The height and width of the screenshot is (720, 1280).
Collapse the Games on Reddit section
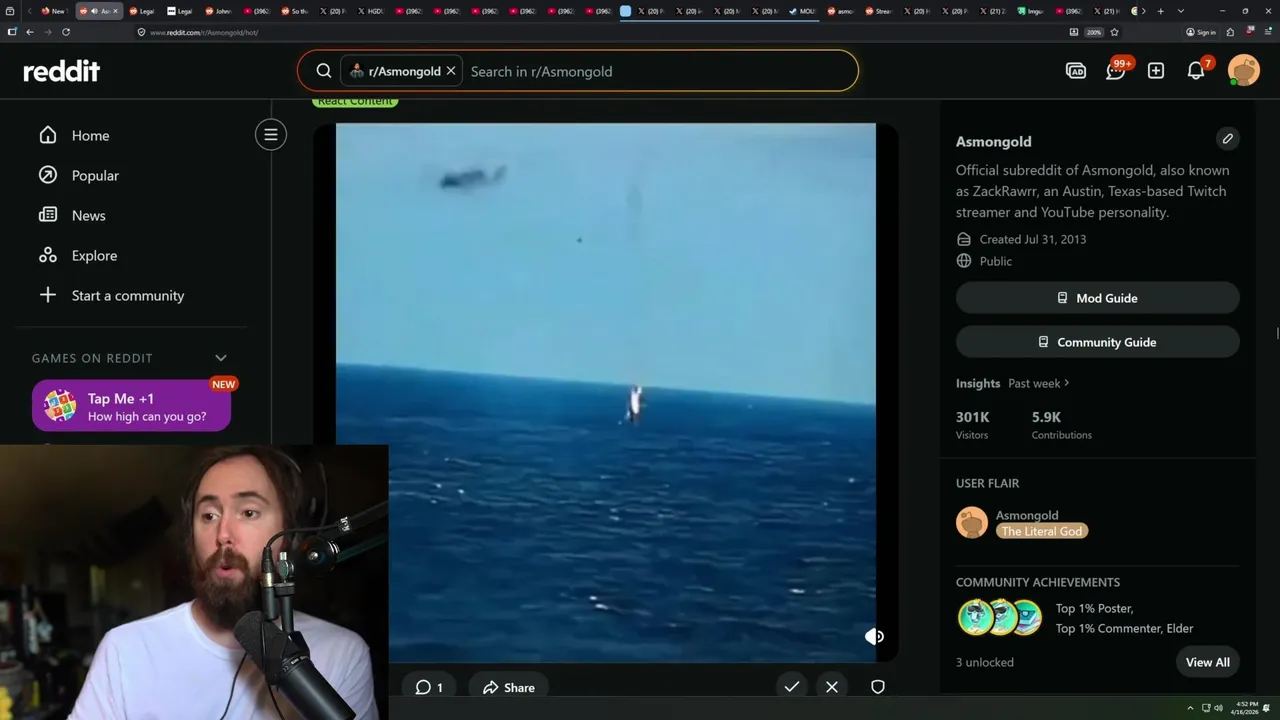pos(221,358)
